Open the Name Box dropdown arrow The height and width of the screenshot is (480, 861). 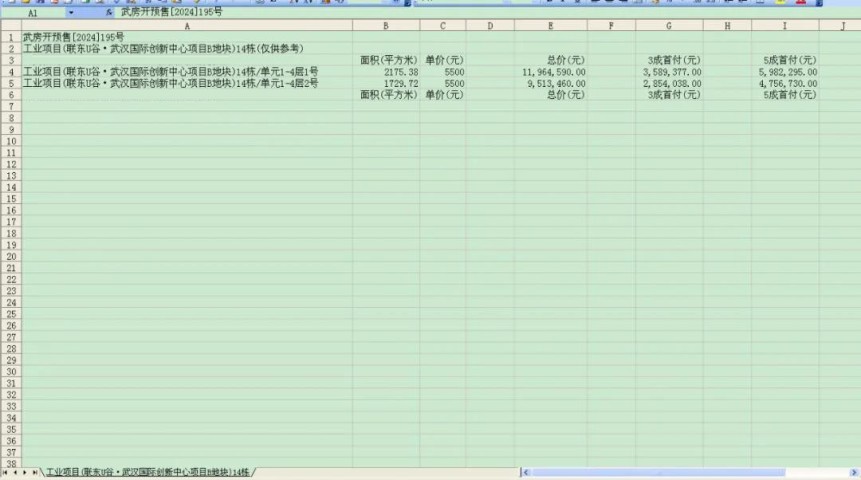pyautogui.click(x=71, y=13)
